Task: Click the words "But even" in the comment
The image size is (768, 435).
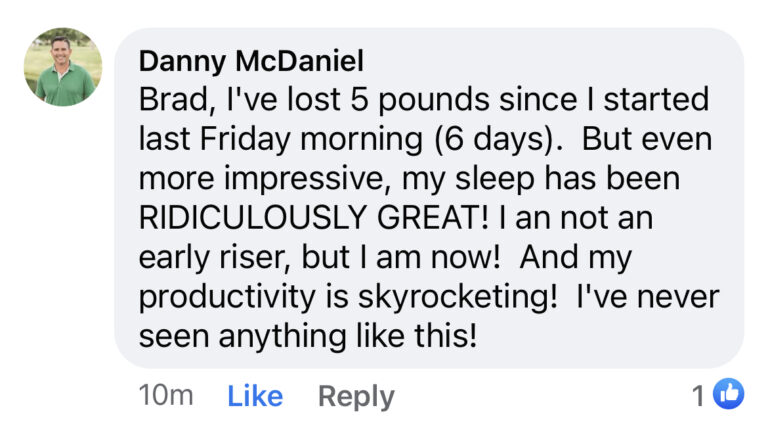Action: tap(647, 139)
